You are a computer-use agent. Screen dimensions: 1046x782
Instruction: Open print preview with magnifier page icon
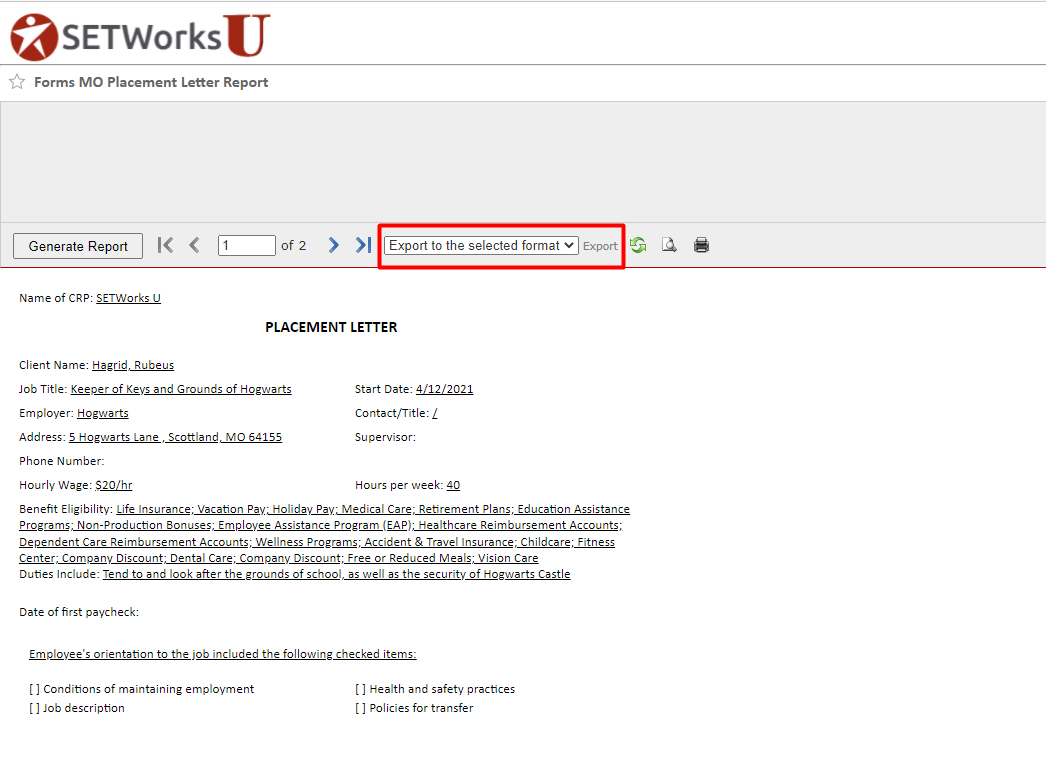click(669, 246)
